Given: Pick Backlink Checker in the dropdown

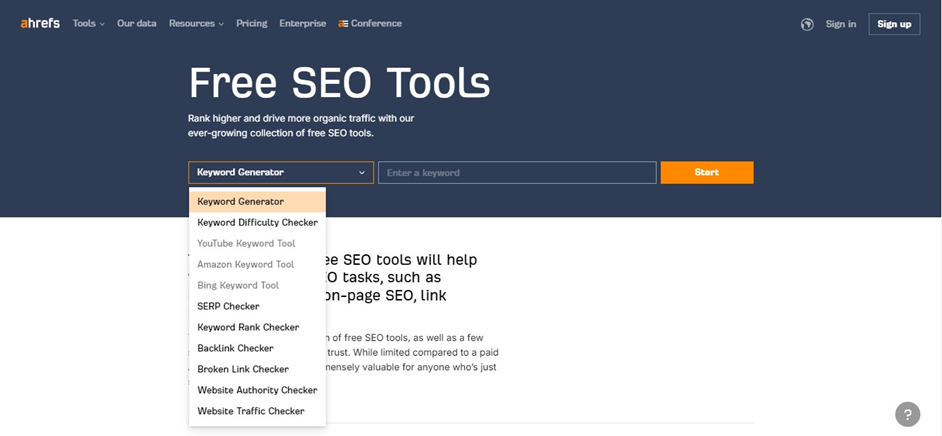Looking at the screenshot, I should [x=235, y=349].
